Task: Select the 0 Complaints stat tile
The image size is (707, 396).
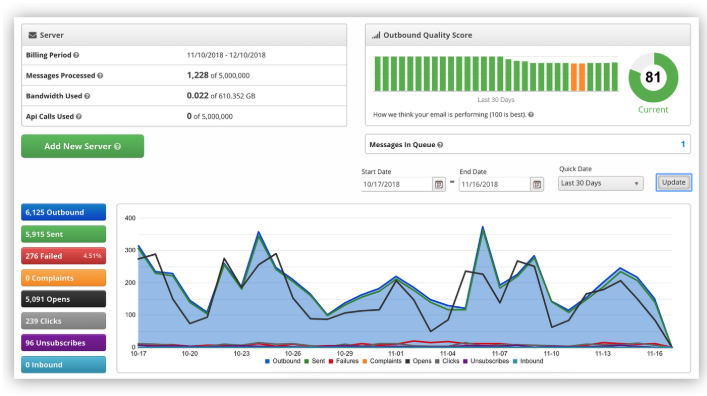Action: (64, 278)
